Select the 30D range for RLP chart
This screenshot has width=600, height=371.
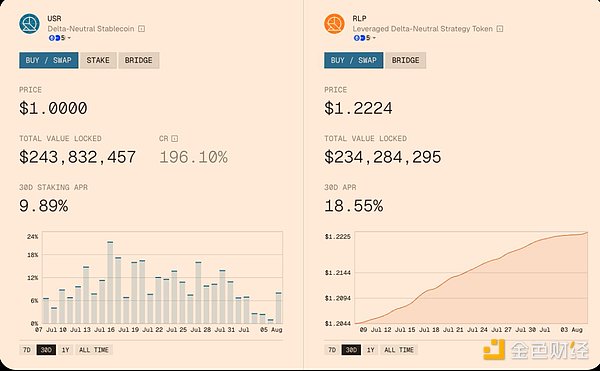click(351, 350)
